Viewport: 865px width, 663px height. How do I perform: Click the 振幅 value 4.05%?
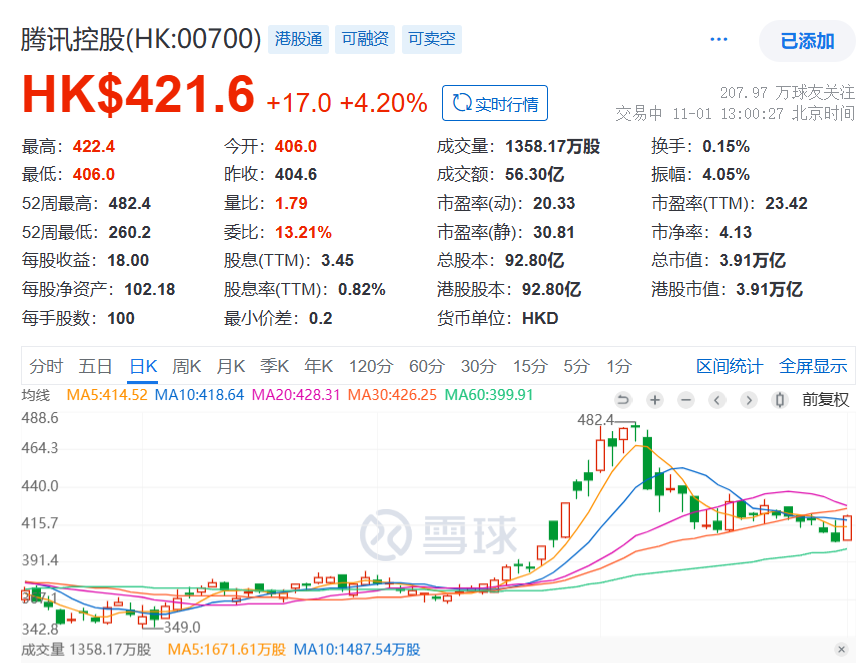pos(726,174)
